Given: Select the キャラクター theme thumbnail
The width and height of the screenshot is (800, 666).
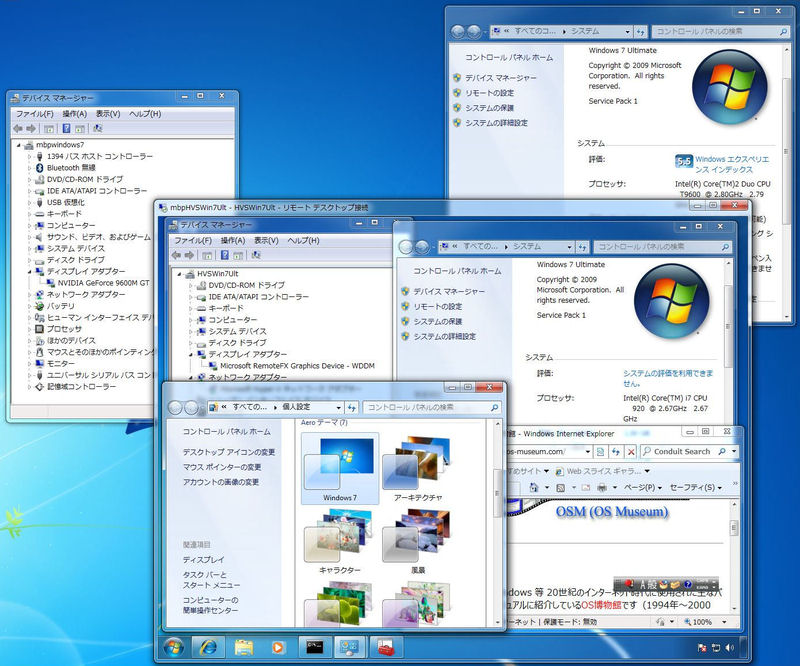Looking at the screenshot, I should point(340,541).
